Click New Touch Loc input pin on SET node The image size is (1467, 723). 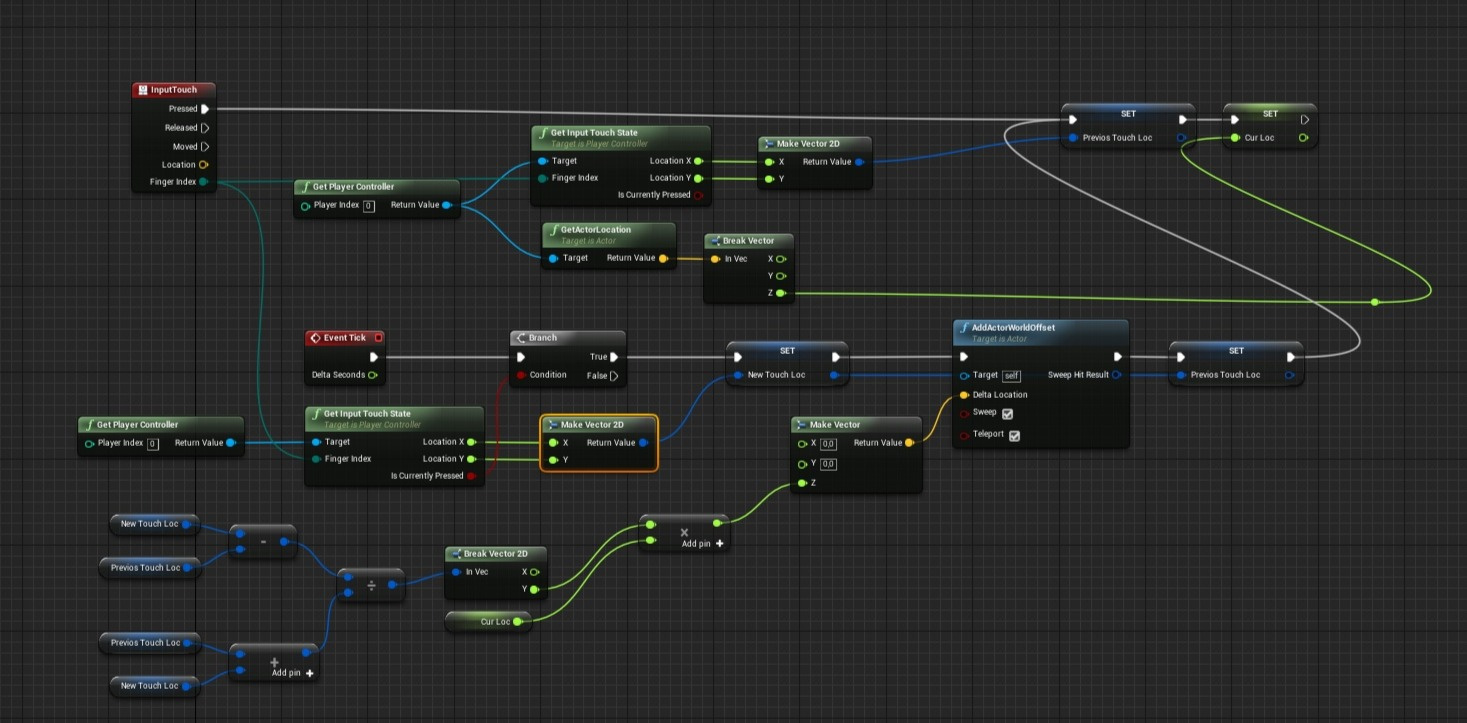pos(738,375)
